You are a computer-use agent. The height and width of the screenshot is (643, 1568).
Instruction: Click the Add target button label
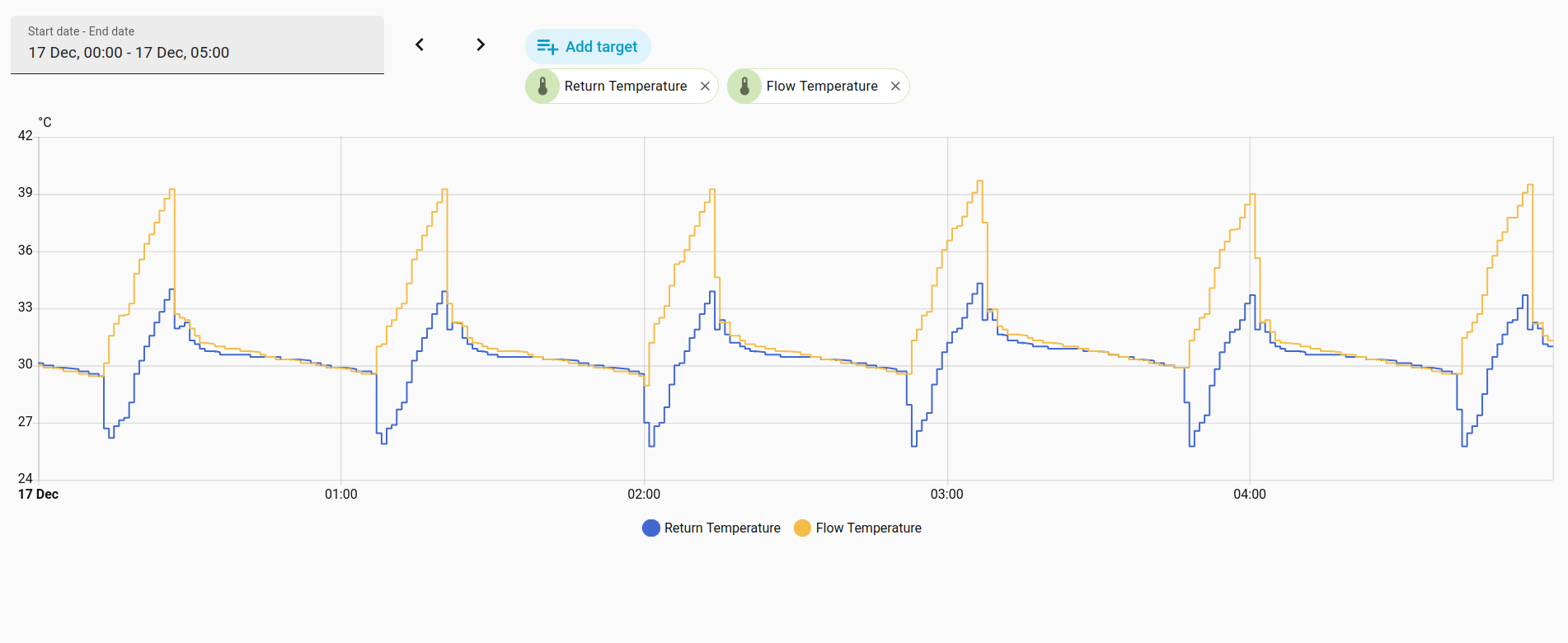601,47
